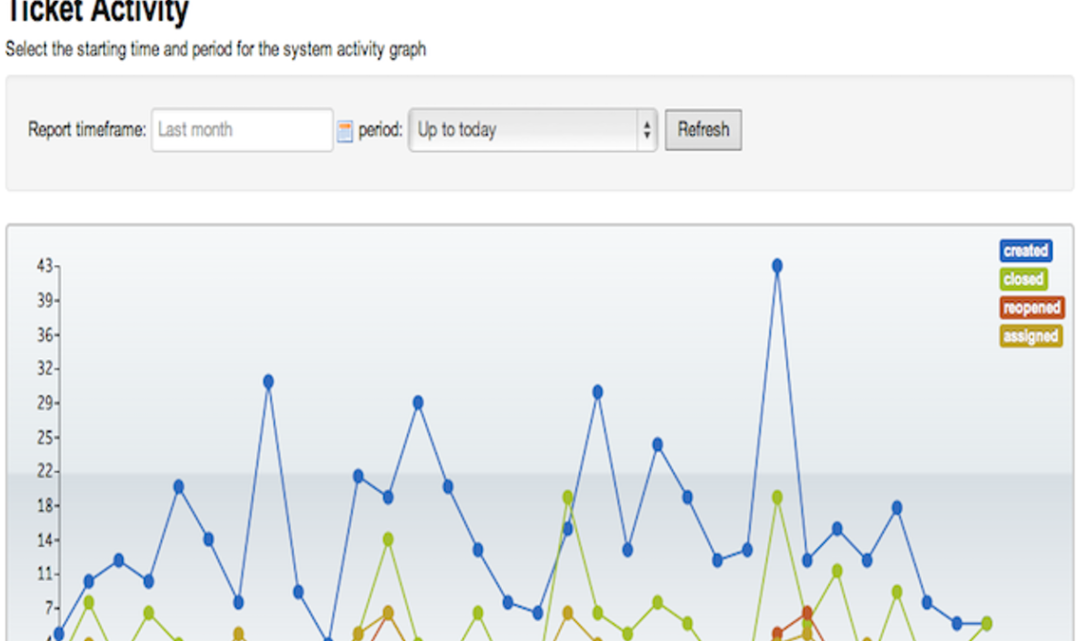Click the dropdown arrows on period selector

point(647,129)
